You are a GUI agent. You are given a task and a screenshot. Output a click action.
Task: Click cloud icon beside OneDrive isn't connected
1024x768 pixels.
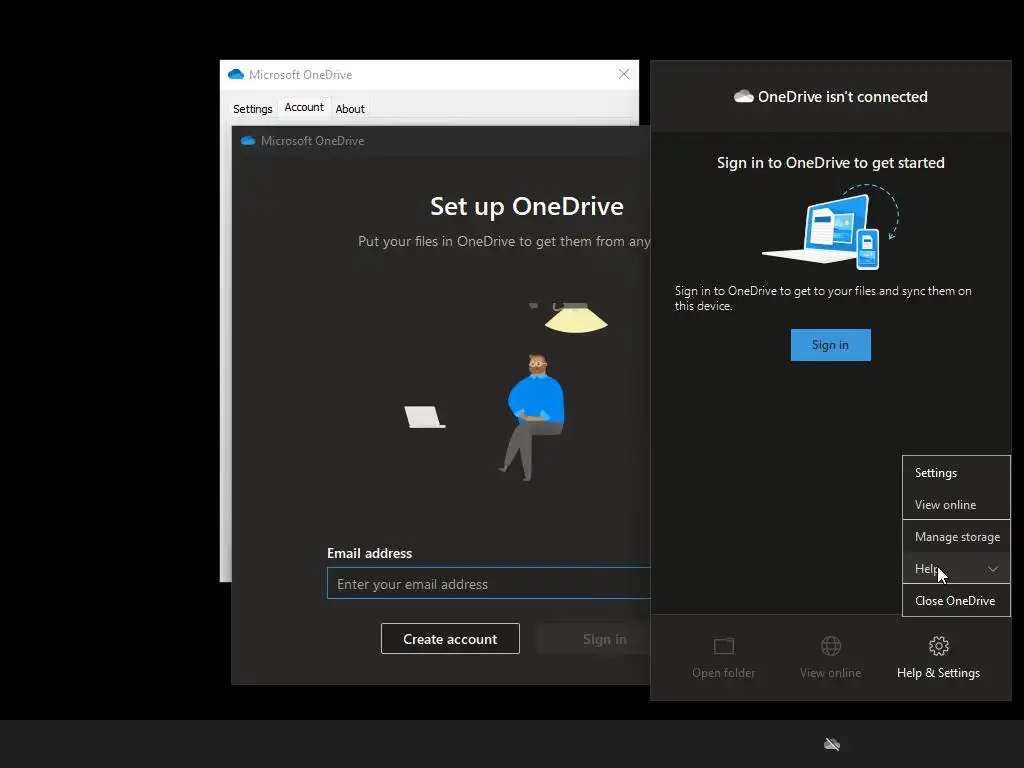pos(743,97)
